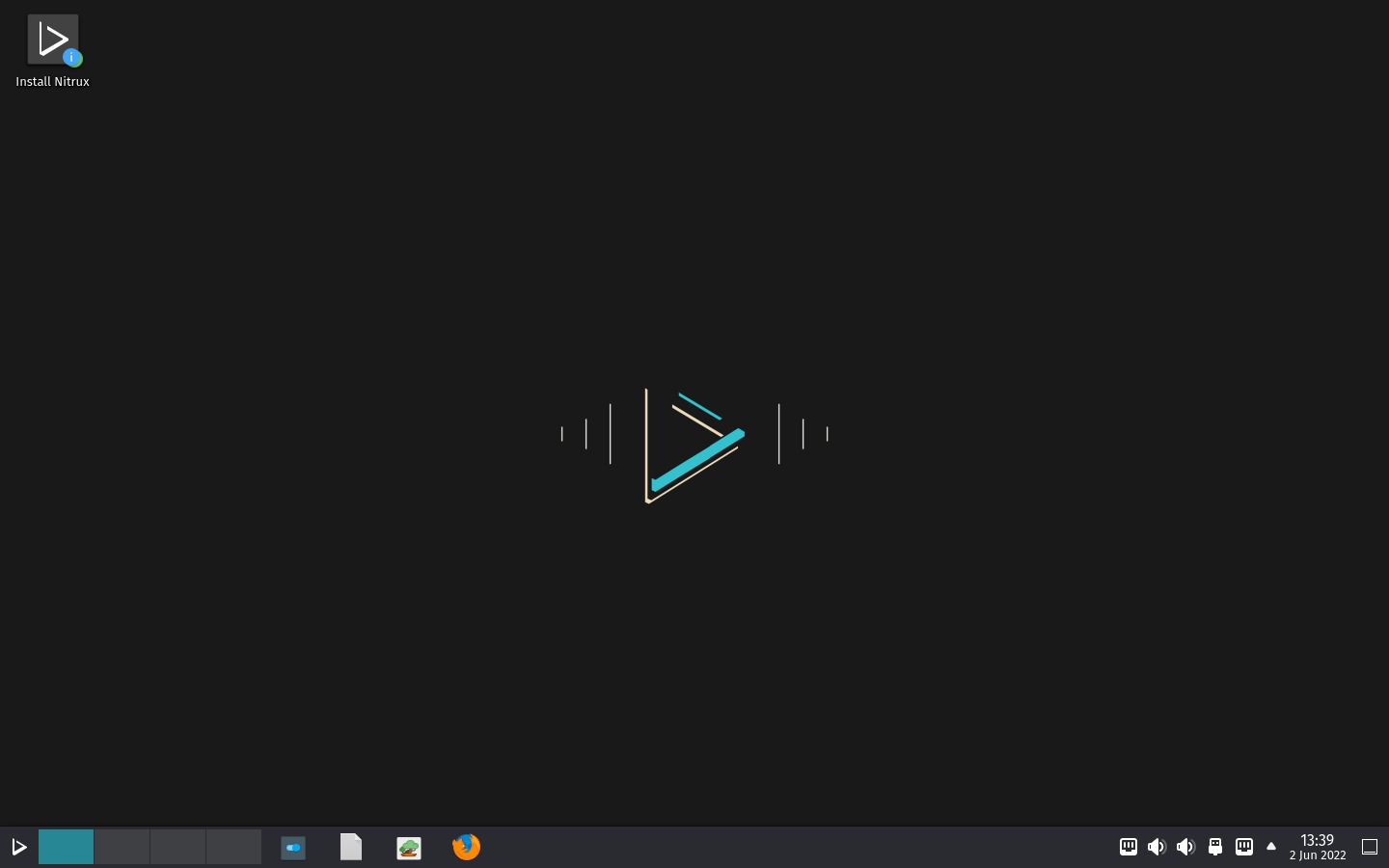Open the blank document file manager icon

click(x=351, y=847)
